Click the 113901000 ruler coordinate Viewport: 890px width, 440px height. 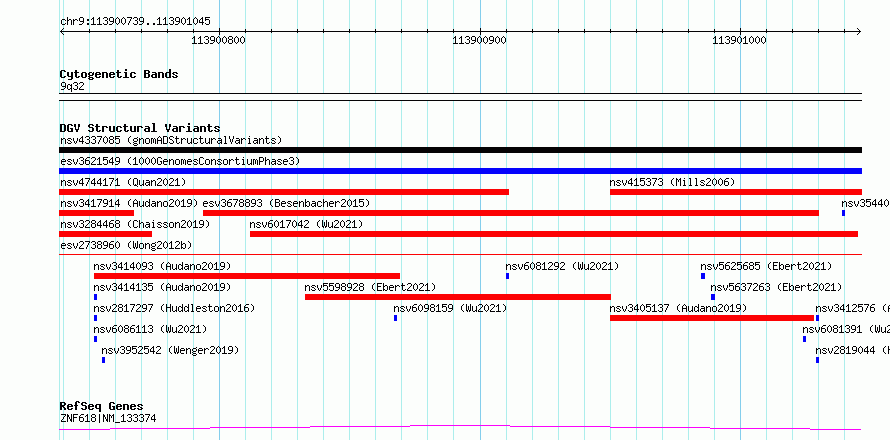click(740, 40)
